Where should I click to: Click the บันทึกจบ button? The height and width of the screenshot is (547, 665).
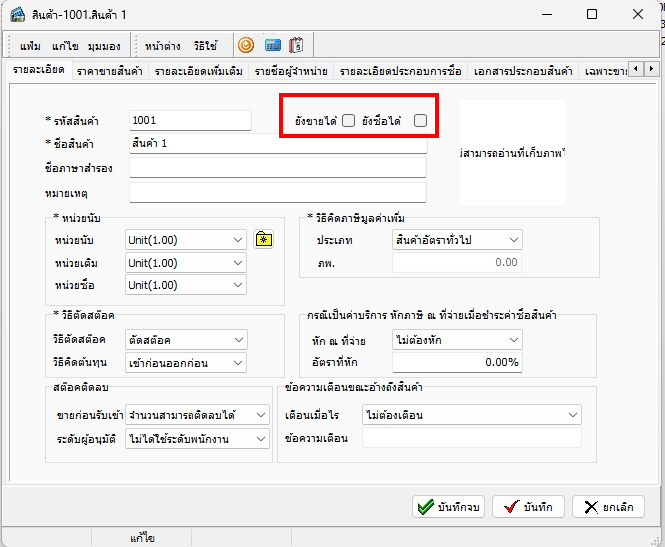pos(449,506)
